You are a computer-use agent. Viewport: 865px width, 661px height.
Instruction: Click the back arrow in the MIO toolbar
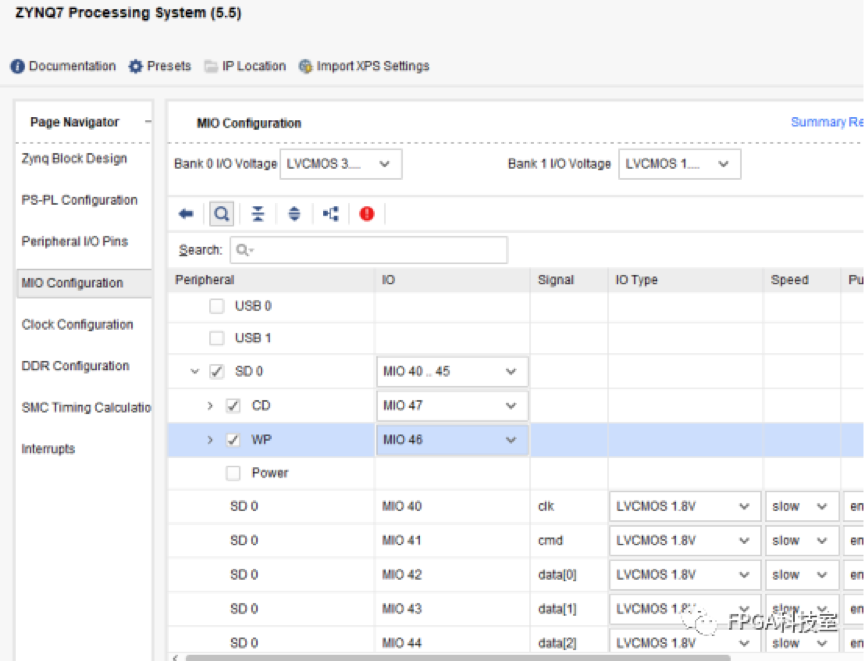click(188, 213)
